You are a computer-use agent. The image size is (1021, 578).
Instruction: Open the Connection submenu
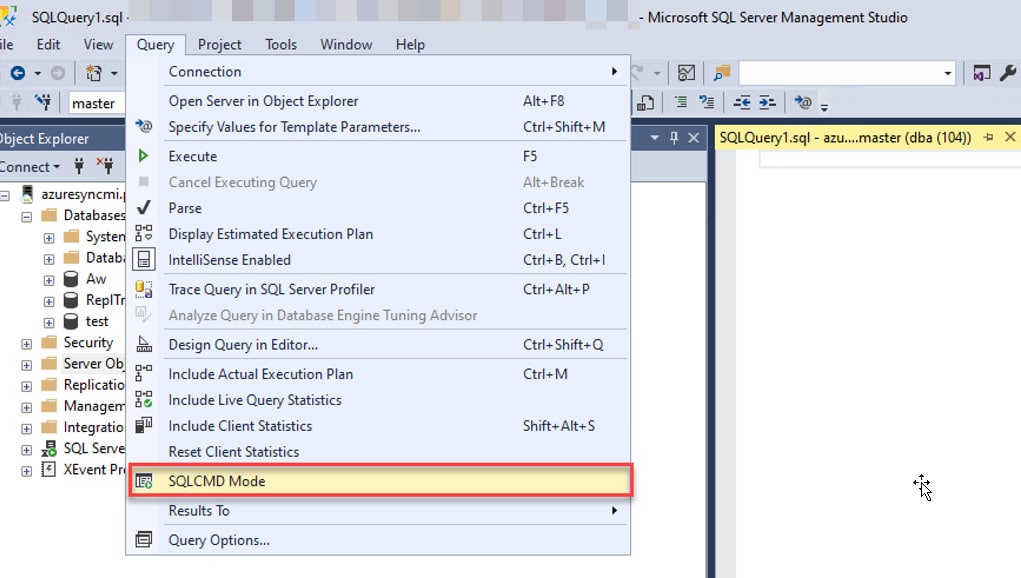(378, 72)
